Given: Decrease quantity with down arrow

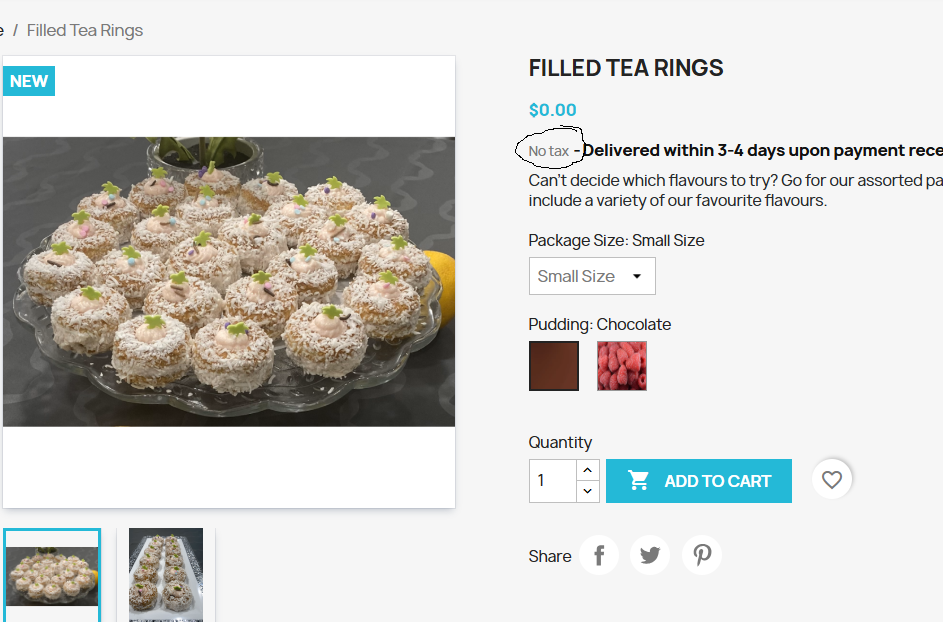Looking at the screenshot, I should click(x=588, y=491).
